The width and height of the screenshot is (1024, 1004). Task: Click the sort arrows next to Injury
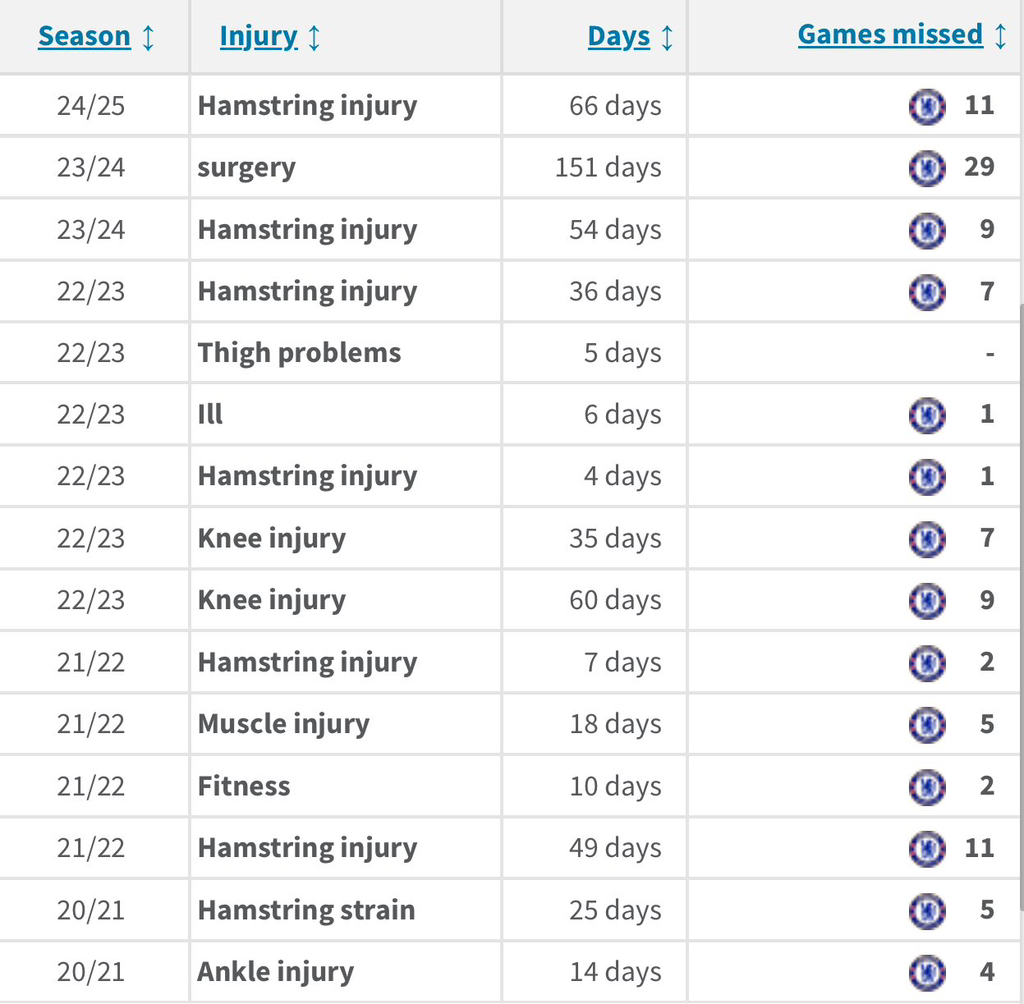click(x=314, y=37)
